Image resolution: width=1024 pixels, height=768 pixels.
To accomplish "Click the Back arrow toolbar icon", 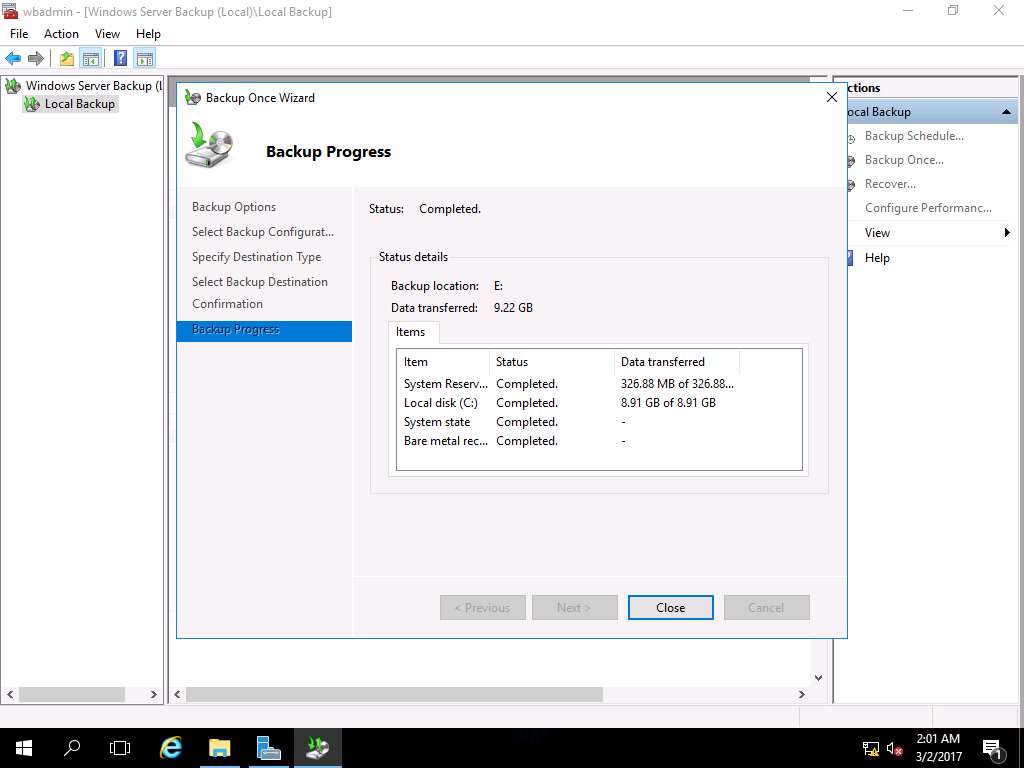I will pyautogui.click(x=13, y=59).
